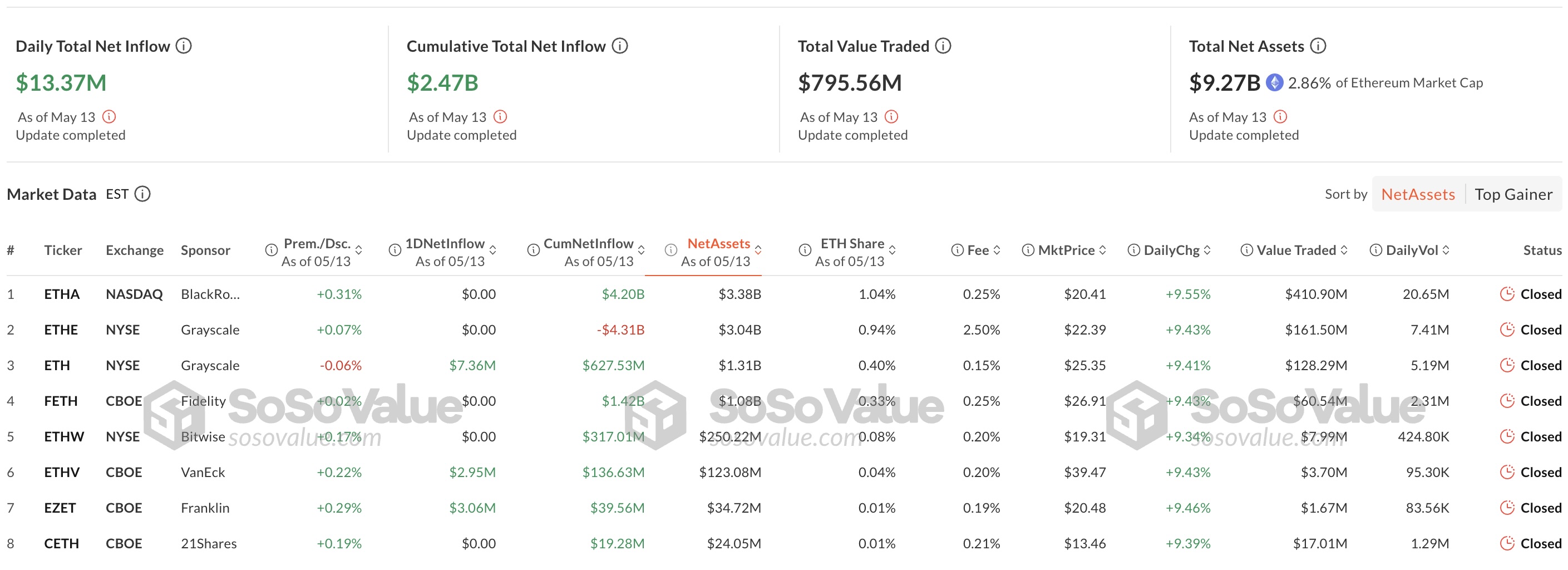Open the FETH ticker link

tap(61, 401)
